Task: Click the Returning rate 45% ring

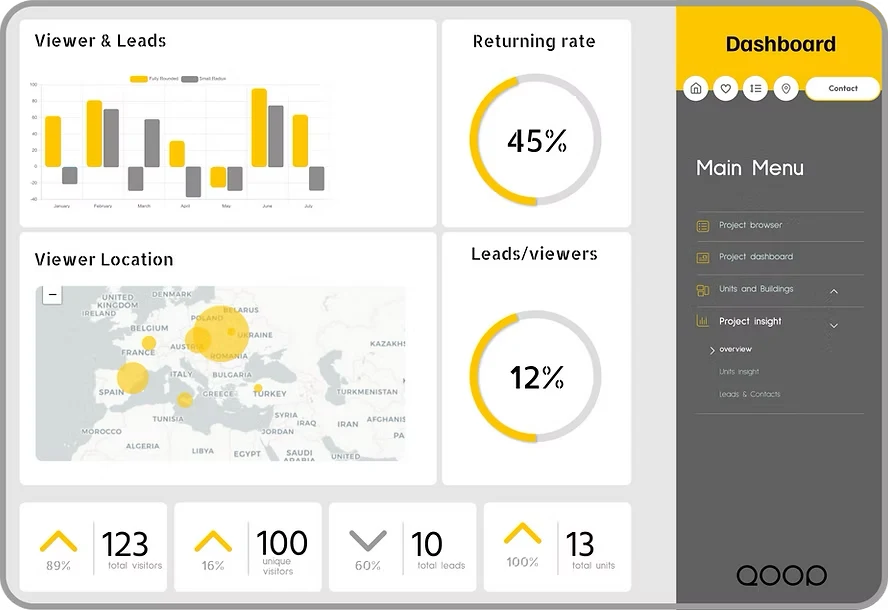Action: [x=535, y=140]
